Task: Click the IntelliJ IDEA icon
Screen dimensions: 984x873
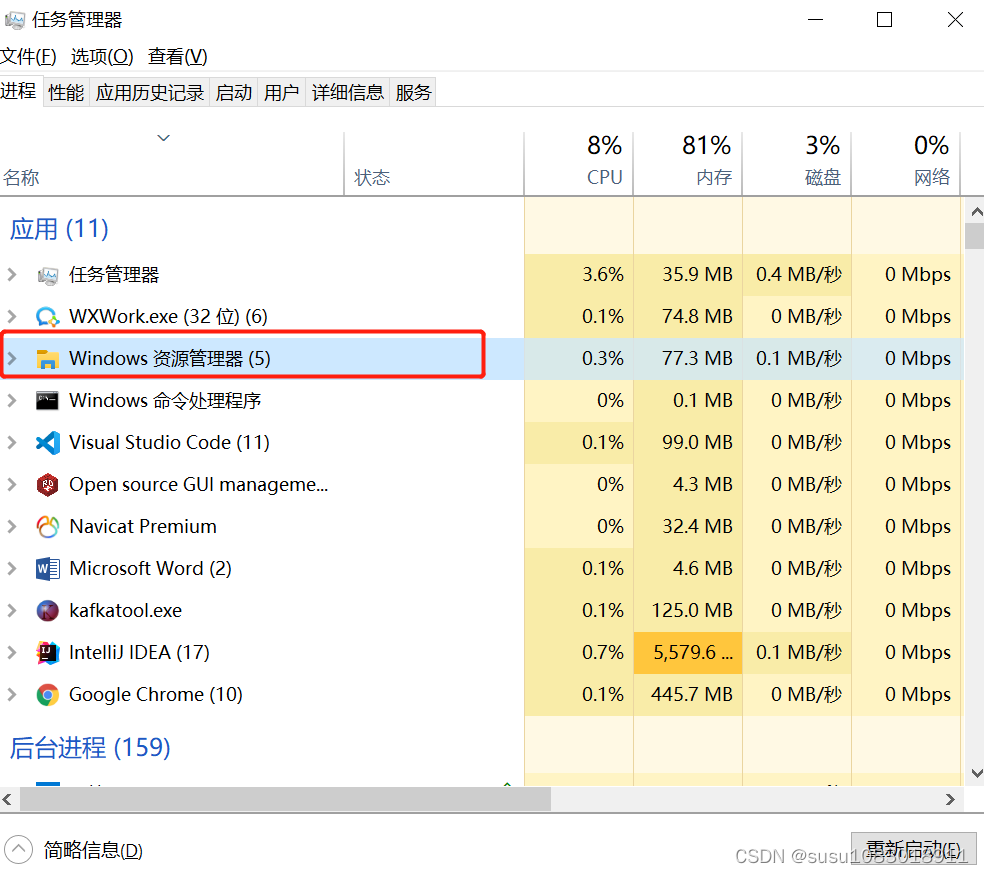Action: (x=48, y=653)
